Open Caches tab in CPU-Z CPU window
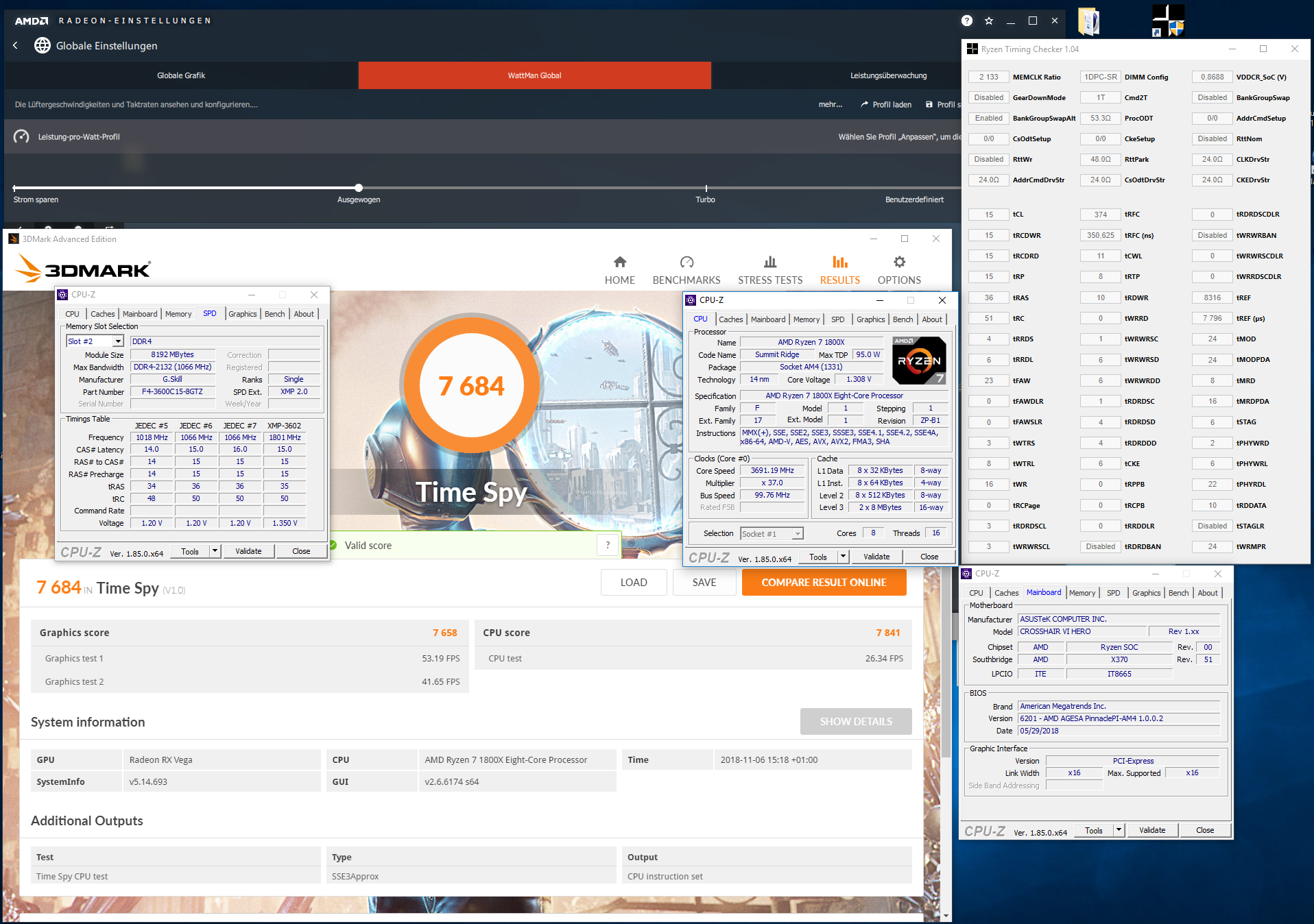 click(x=731, y=319)
